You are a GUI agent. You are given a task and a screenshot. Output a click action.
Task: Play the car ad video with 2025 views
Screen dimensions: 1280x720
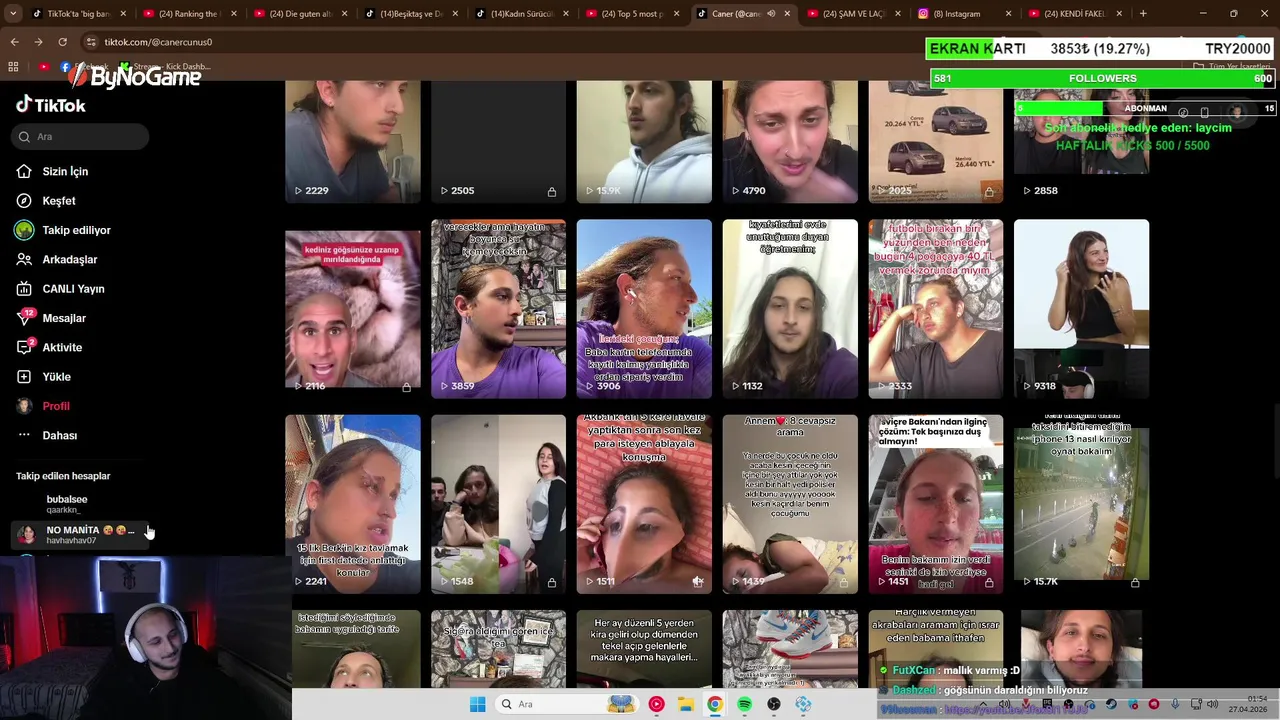(936, 142)
